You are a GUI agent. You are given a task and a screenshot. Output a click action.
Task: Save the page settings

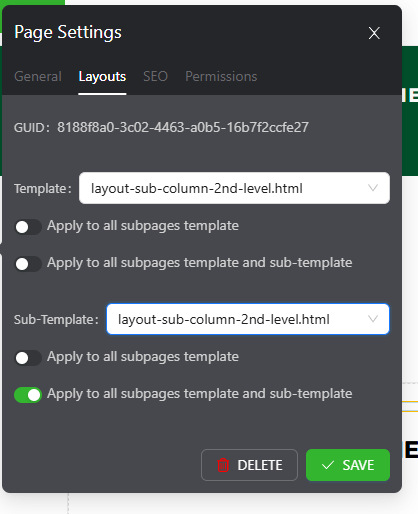pyautogui.click(x=348, y=465)
